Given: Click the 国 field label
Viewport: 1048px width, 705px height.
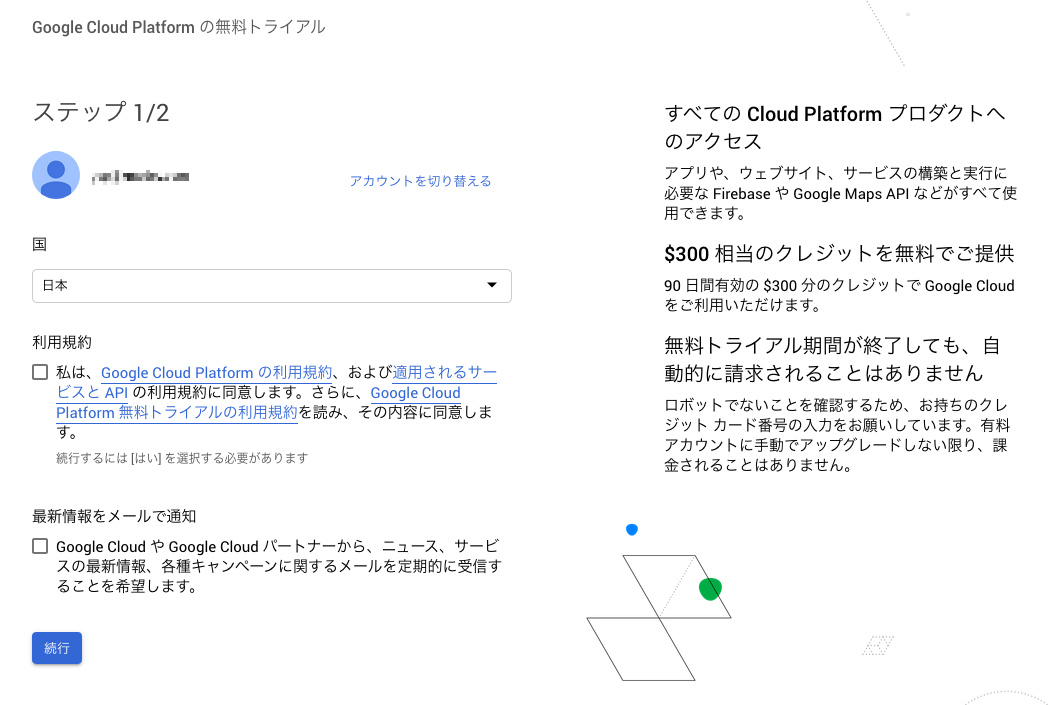Looking at the screenshot, I should point(39,245).
